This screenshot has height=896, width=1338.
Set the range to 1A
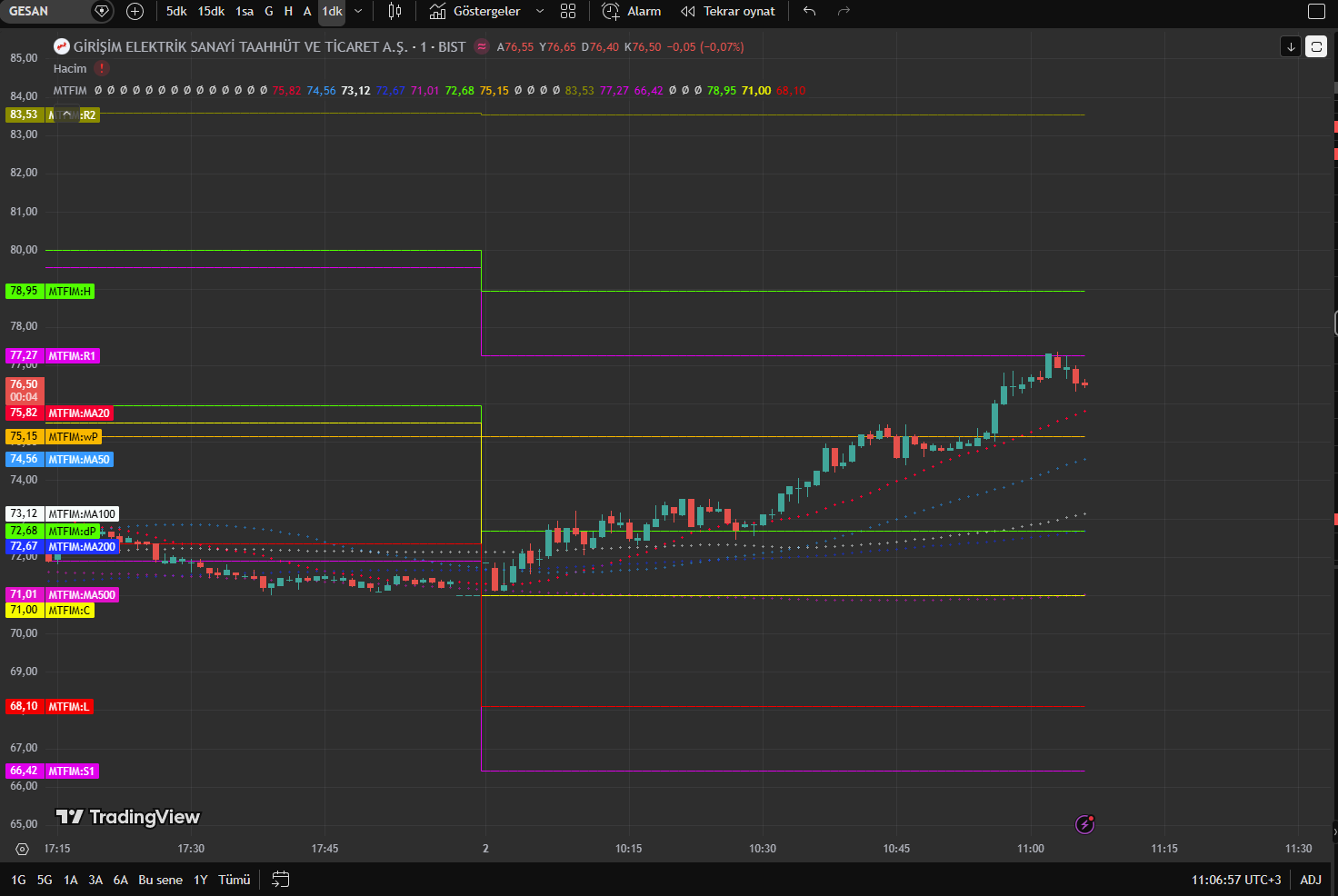[70, 880]
